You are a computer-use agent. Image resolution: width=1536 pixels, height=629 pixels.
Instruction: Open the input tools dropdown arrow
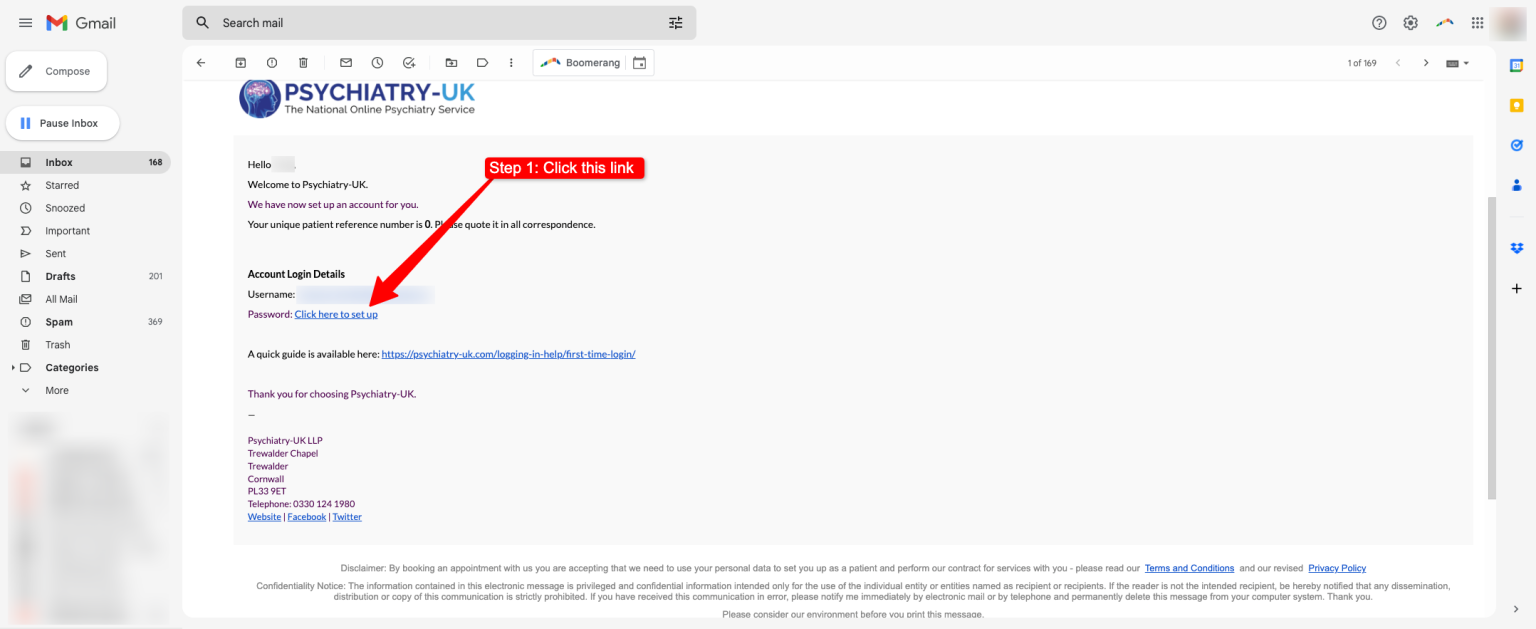point(1466,63)
